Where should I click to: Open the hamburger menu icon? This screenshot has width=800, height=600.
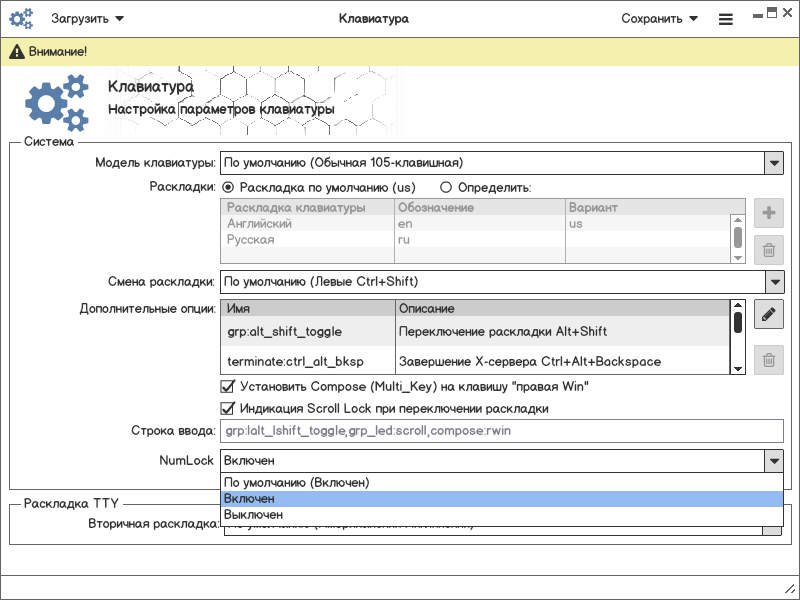point(725,19)
